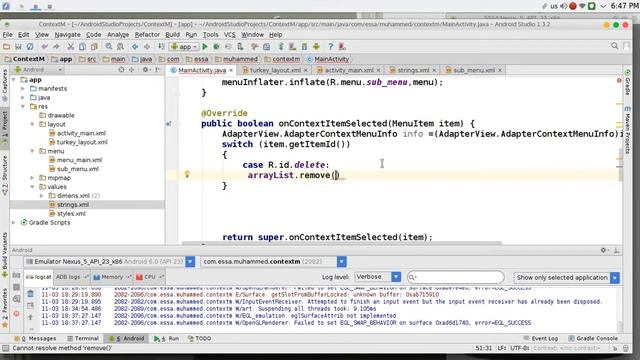Viewport: 640px width, 360px height.
Task: Click the Synchronize toolbar icon
Action: 30,47
